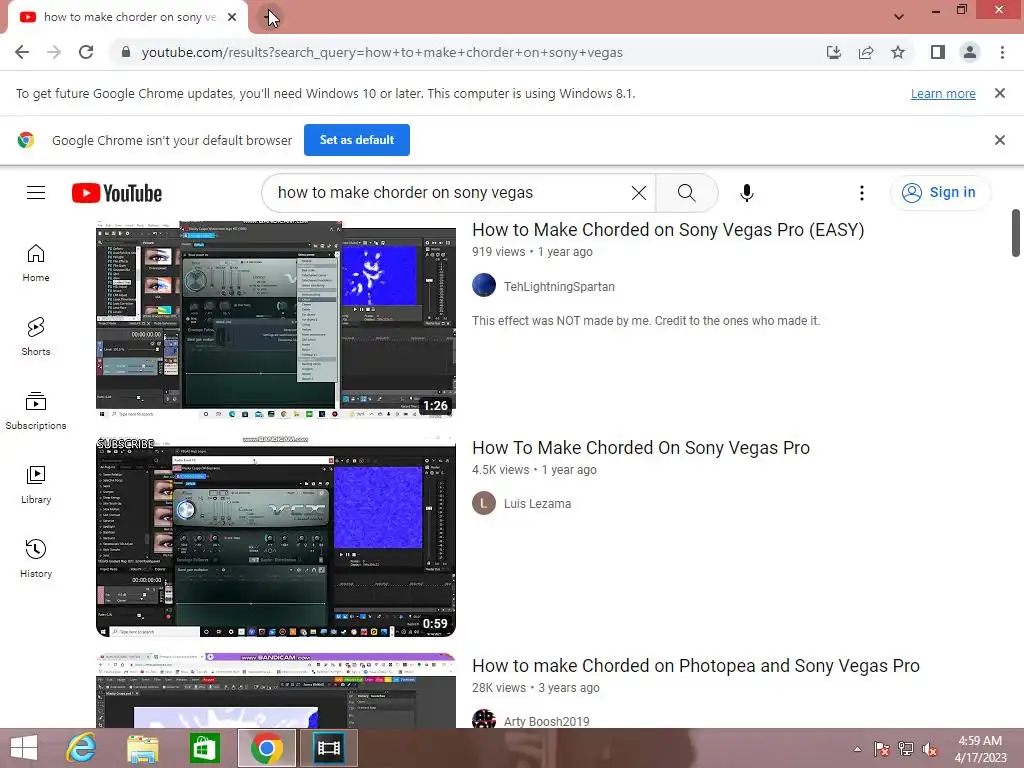The height and width of the screenshot is (768, 1024).
Task: Click the magnifier search button
Action: click(686, 193)
